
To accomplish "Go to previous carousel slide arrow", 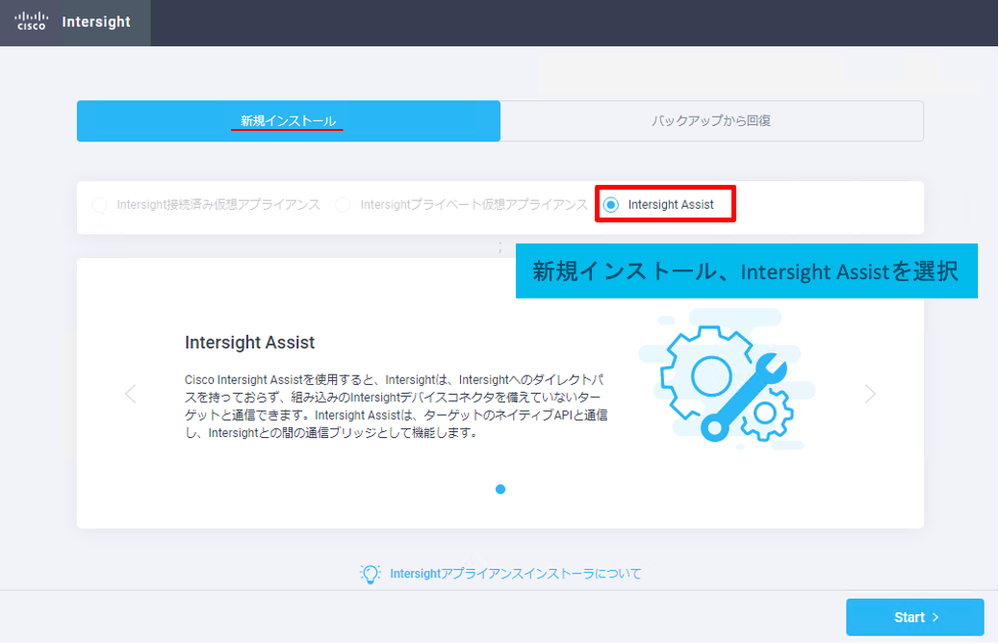I will click(131, 394).
